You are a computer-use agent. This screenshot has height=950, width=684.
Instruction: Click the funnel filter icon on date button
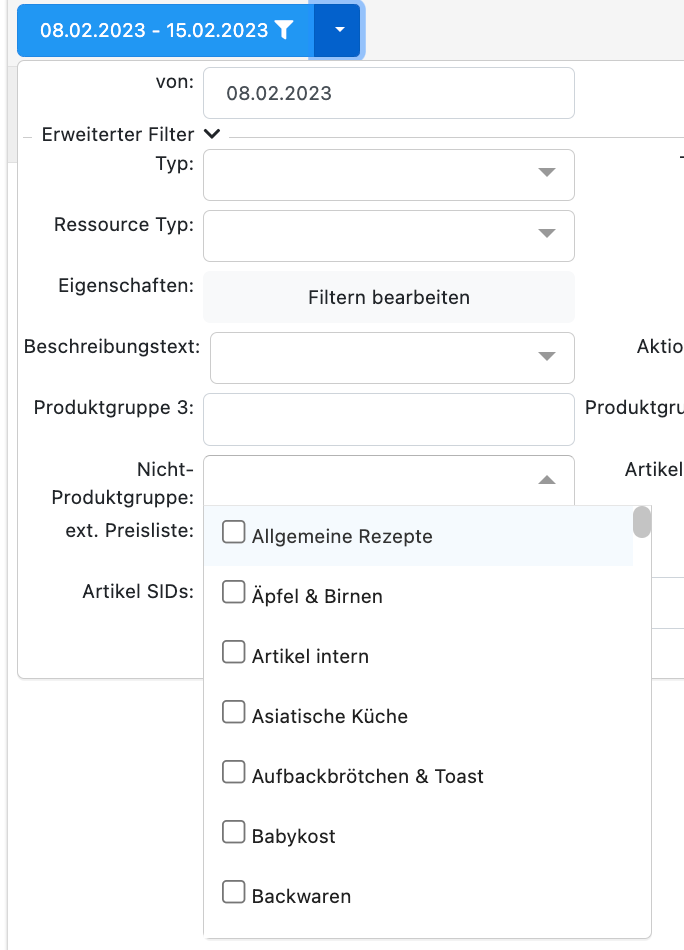pos(284,30)
